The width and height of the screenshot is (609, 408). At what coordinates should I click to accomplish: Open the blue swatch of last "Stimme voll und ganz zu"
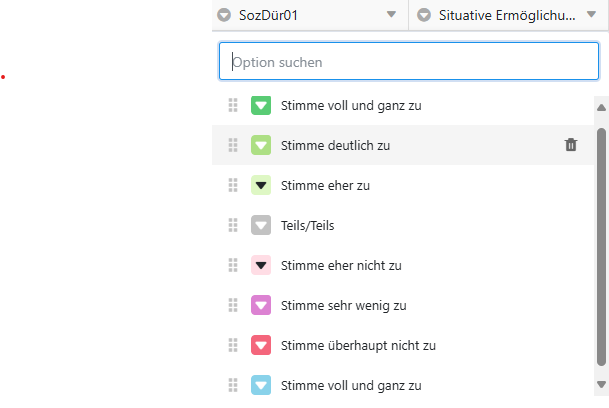[261, 385]
